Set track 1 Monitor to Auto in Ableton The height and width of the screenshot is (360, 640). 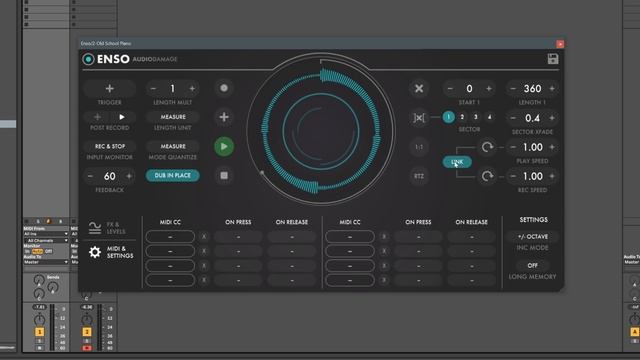(38, 251)
